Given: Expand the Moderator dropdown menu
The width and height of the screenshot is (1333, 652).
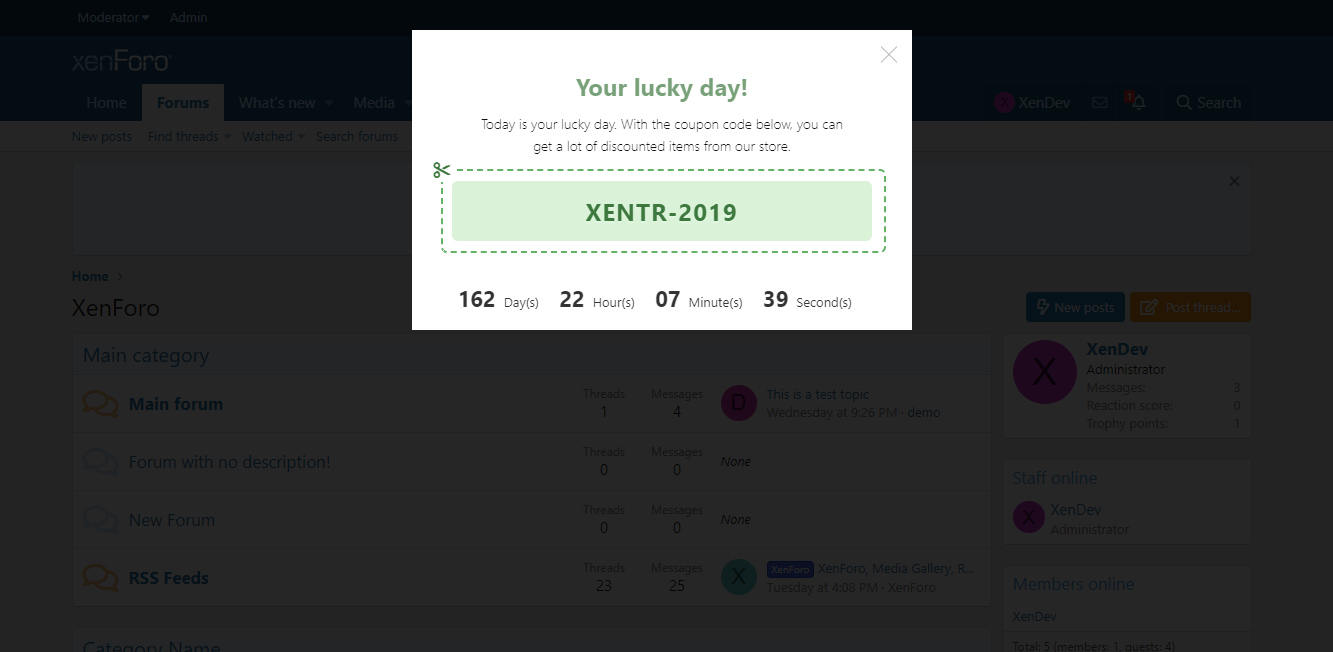Looking at the screenshot, I should click(113, 18).
